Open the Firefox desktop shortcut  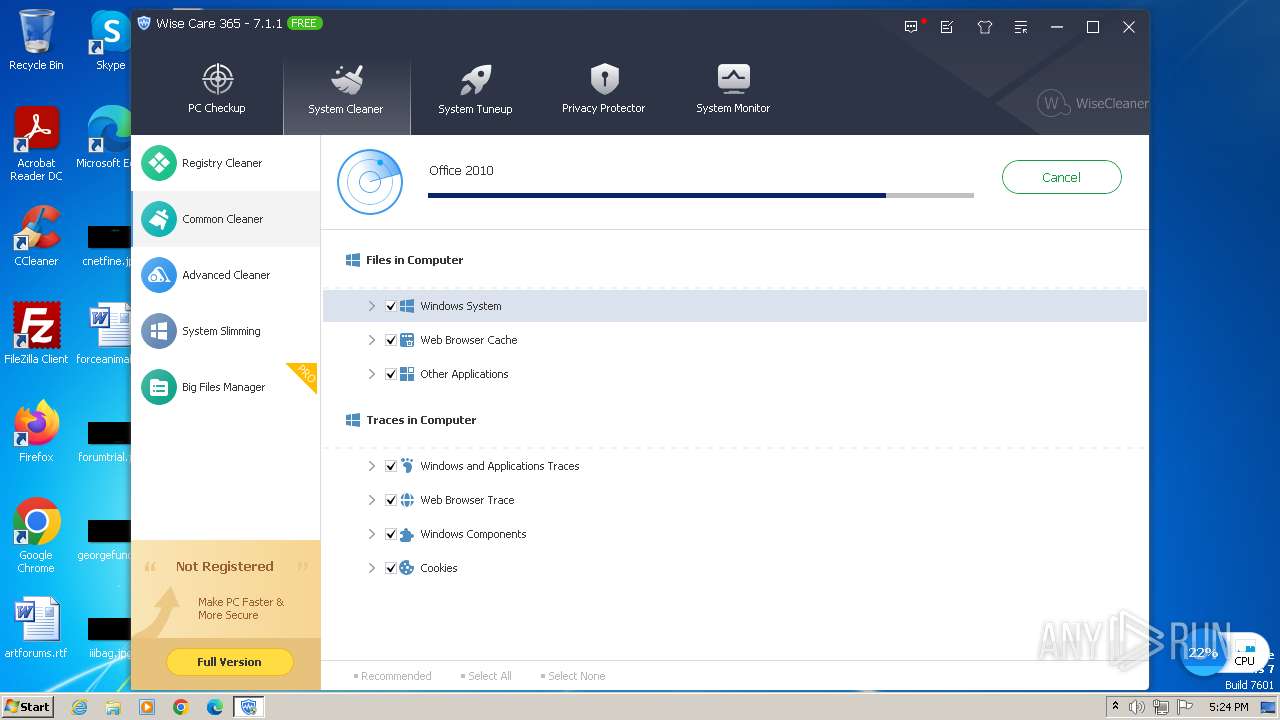coord(36,431)
